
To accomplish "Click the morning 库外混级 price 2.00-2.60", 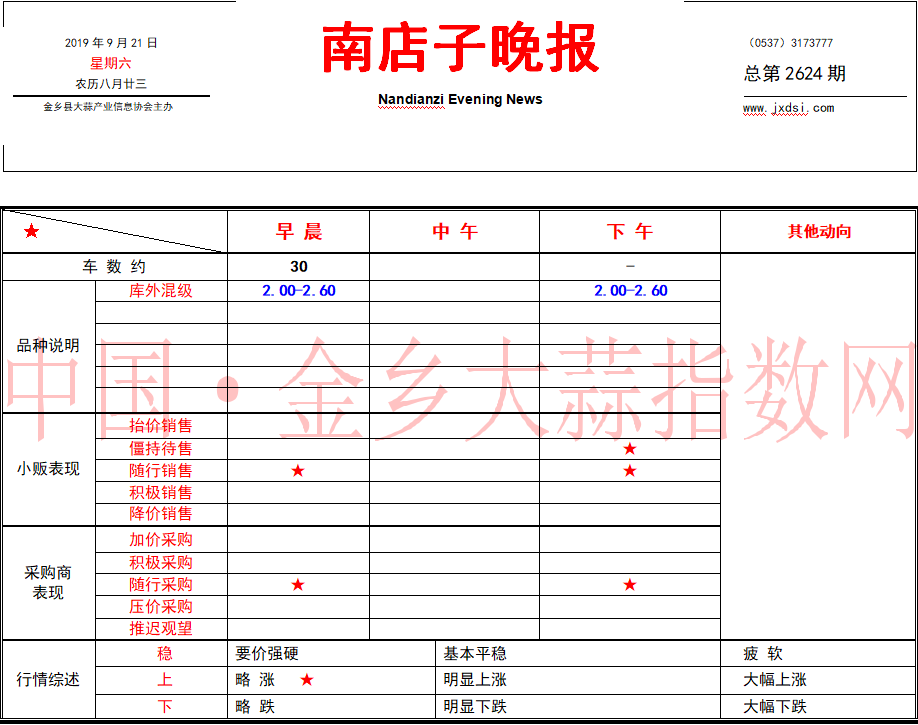I will [299, 290].
